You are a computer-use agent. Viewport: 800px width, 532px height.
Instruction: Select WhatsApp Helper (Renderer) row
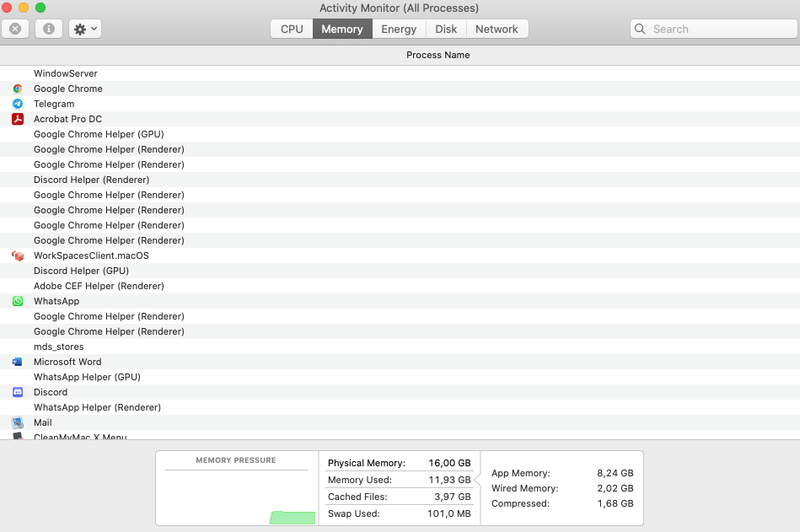click(x=400, y=408)
